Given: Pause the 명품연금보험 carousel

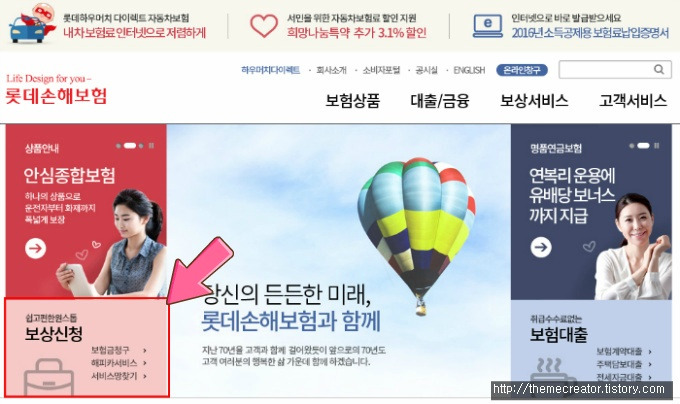Looking at the screenshot, I should click(657, 146).
